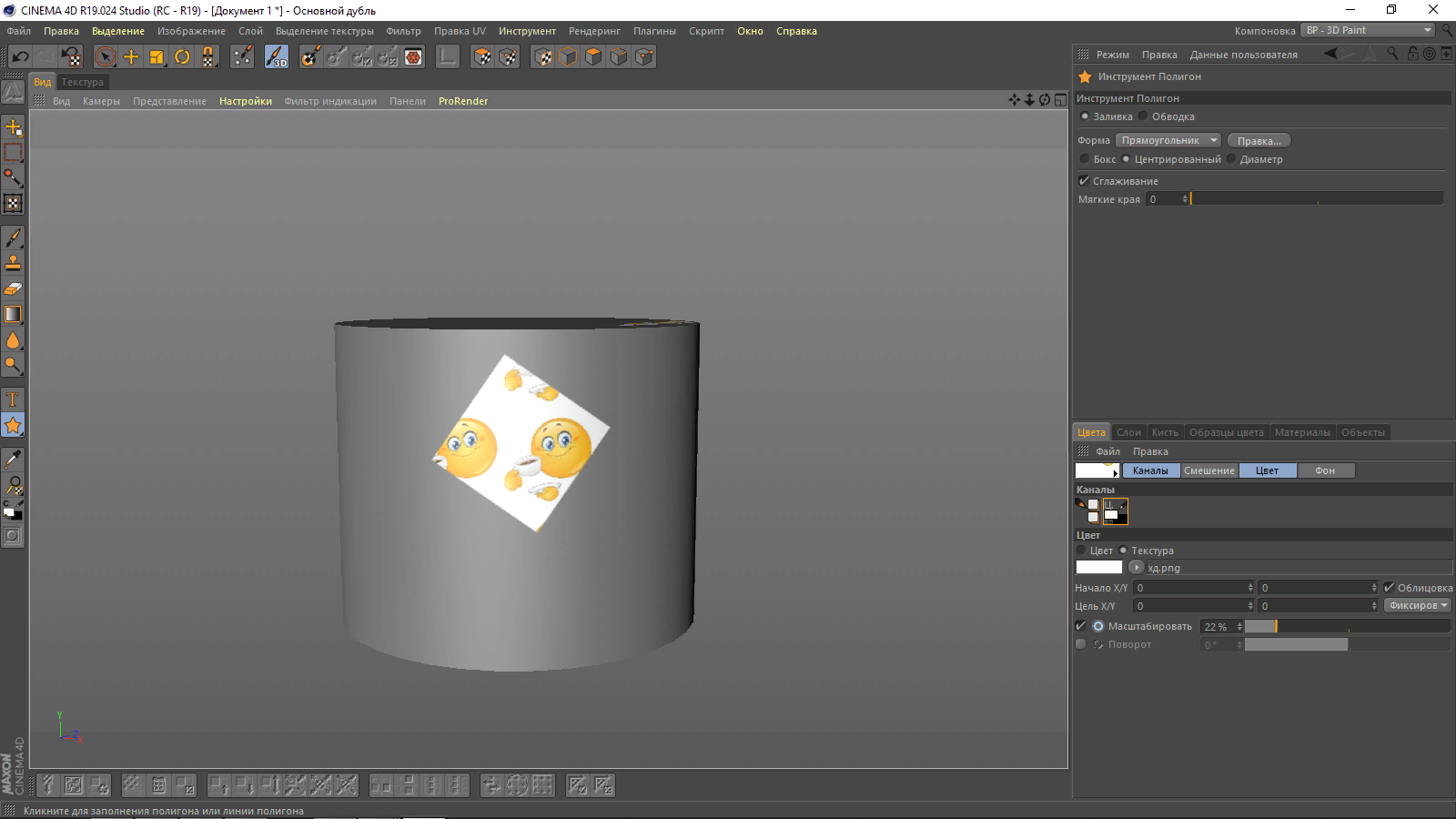The width and height of the screenshot is (1456, 819).
Task: Select the brush tool in the left toolbar
Action: point(13,238)
